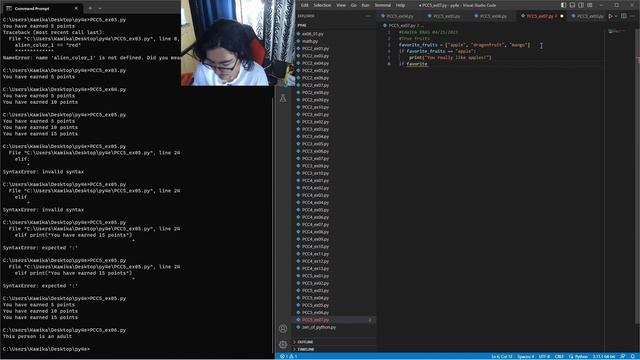Add a new tab in Command Prompt window

pos(90,8)
